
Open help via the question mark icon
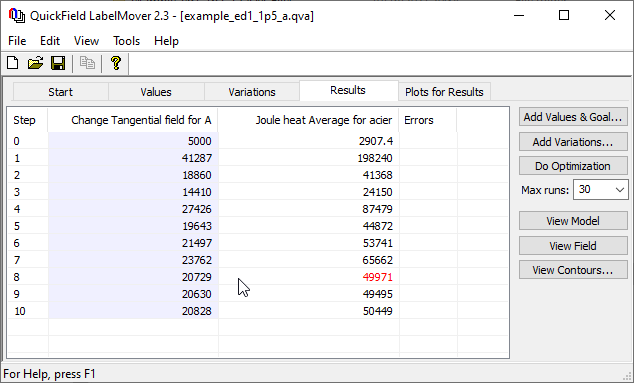coord(116,63)
